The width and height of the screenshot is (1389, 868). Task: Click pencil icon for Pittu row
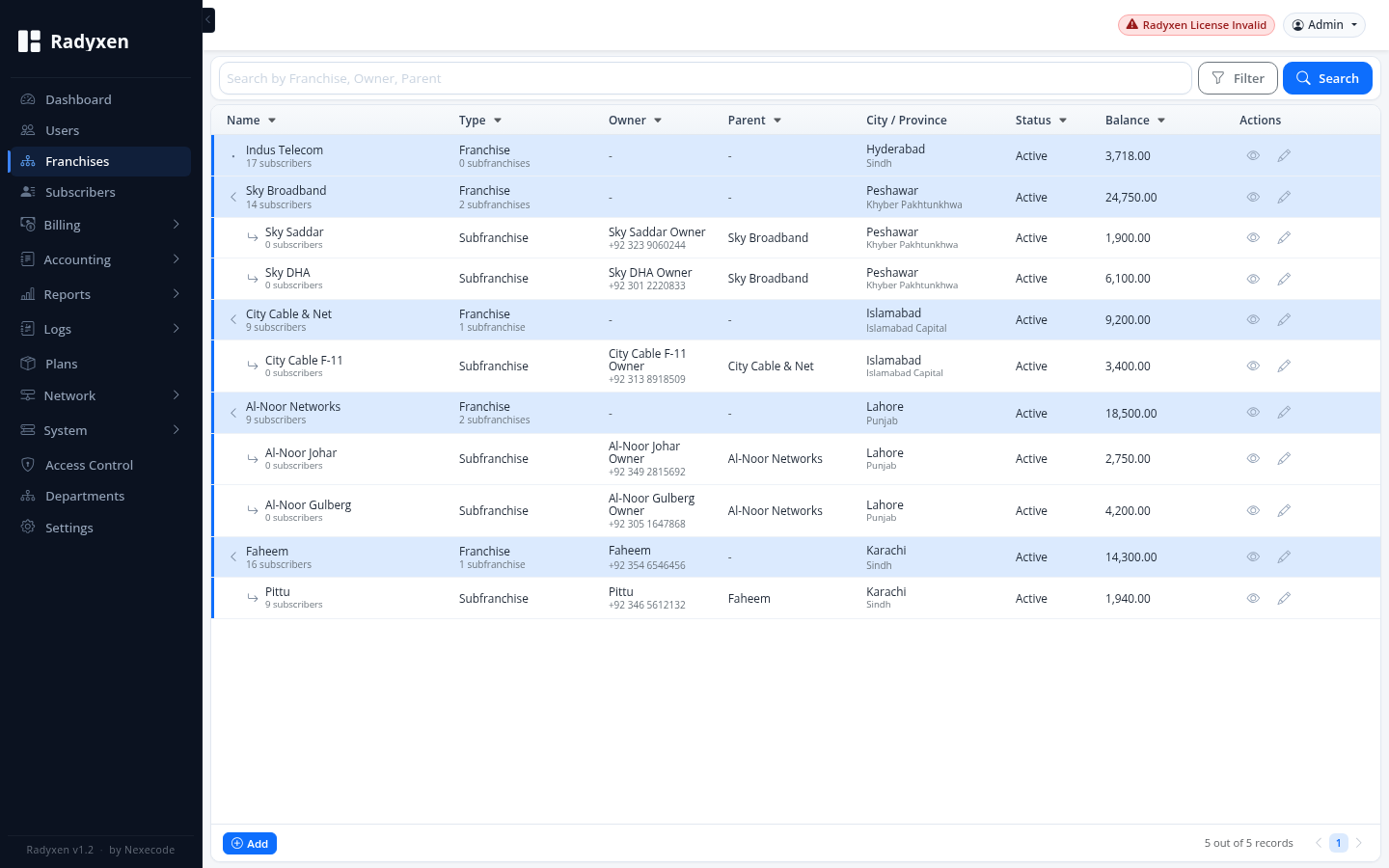(1284, 598)
